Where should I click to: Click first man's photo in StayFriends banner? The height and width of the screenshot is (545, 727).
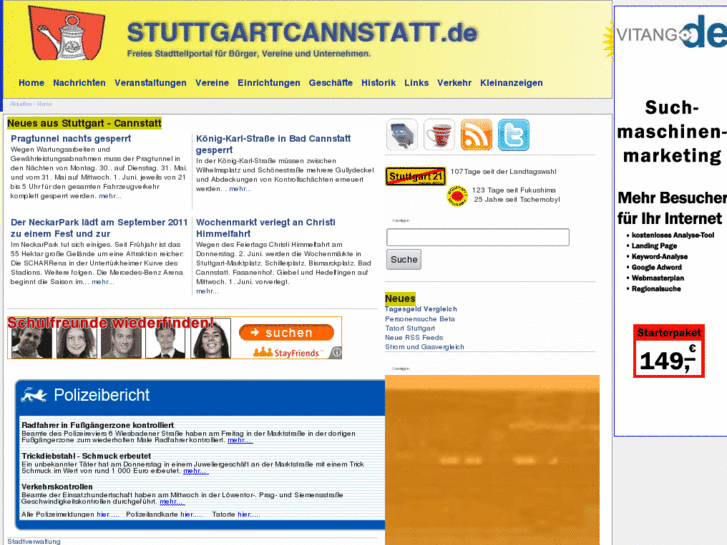pyautogui.click(x=32, y=340)
